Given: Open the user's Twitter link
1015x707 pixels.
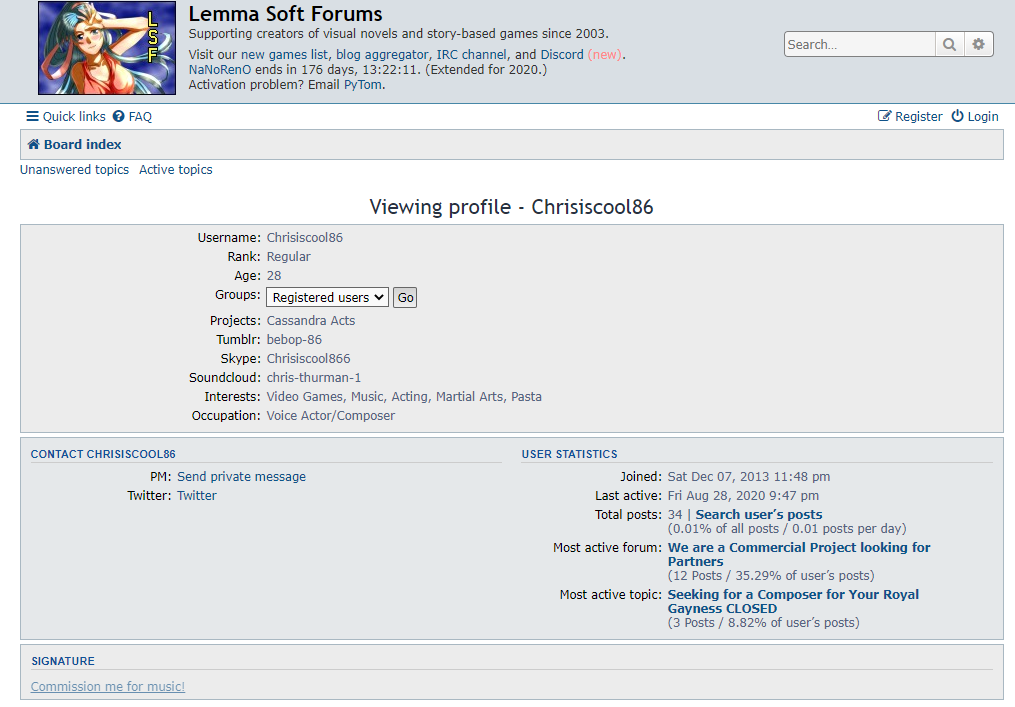Looking at the screenshot, I should point(197,495).
